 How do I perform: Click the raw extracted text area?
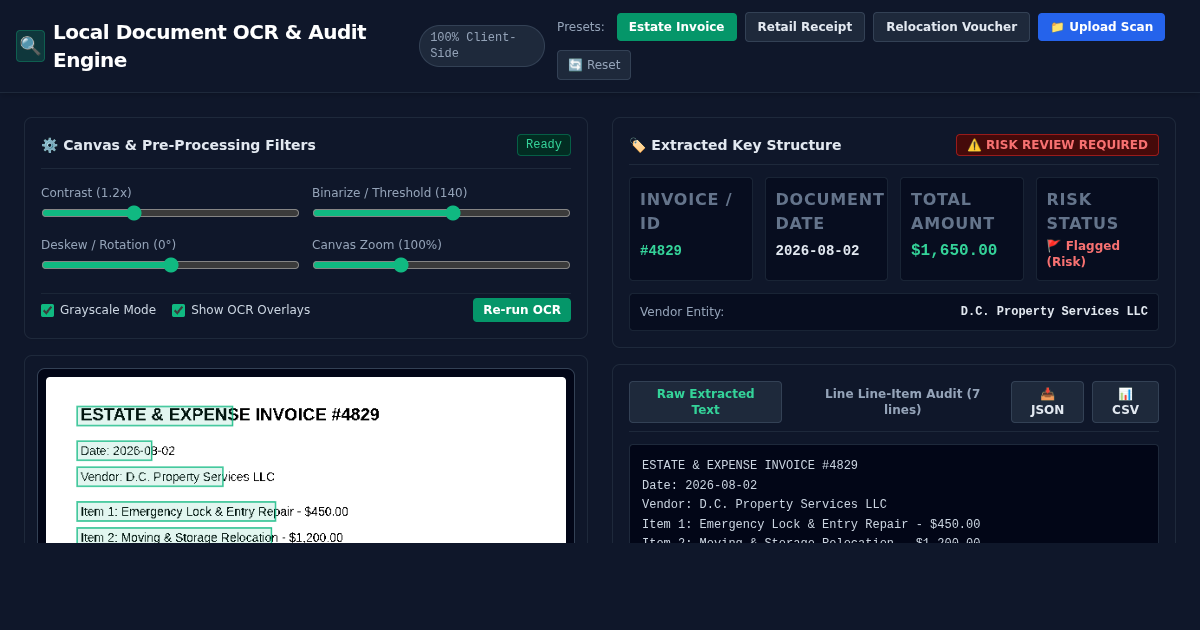click(x=894, y=494)
